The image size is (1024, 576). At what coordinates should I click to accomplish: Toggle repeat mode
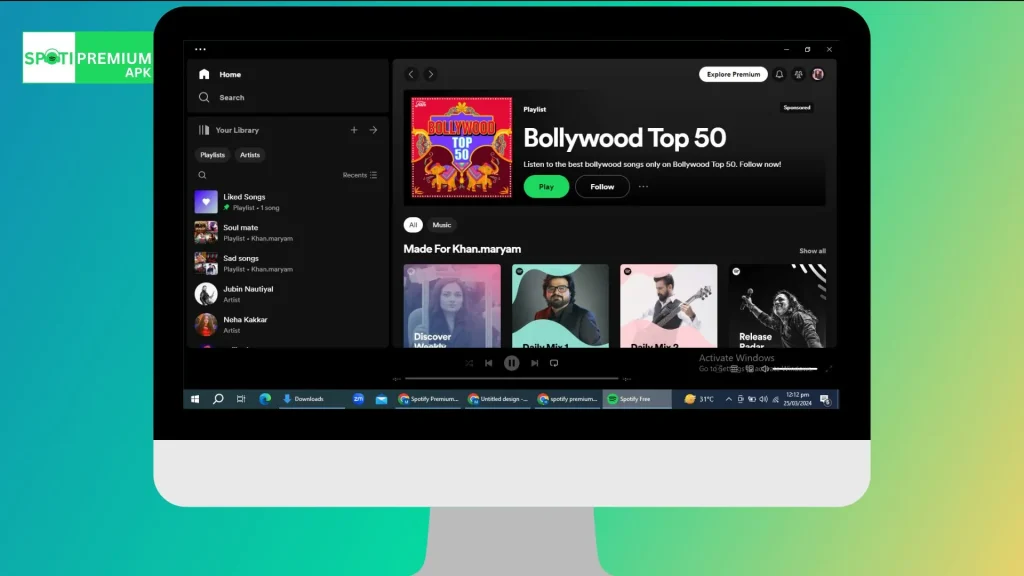click(x=554, y=363)
